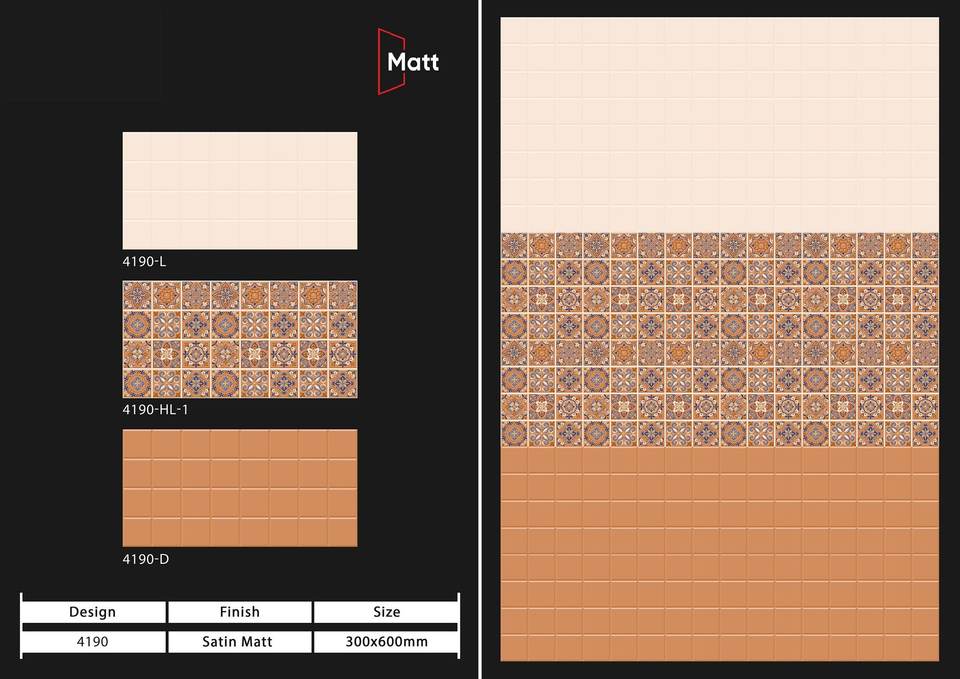Screen dimensions: 960x679
Task: Select the 4190-L cream tile thumbnail
Action: click(240, 190)
